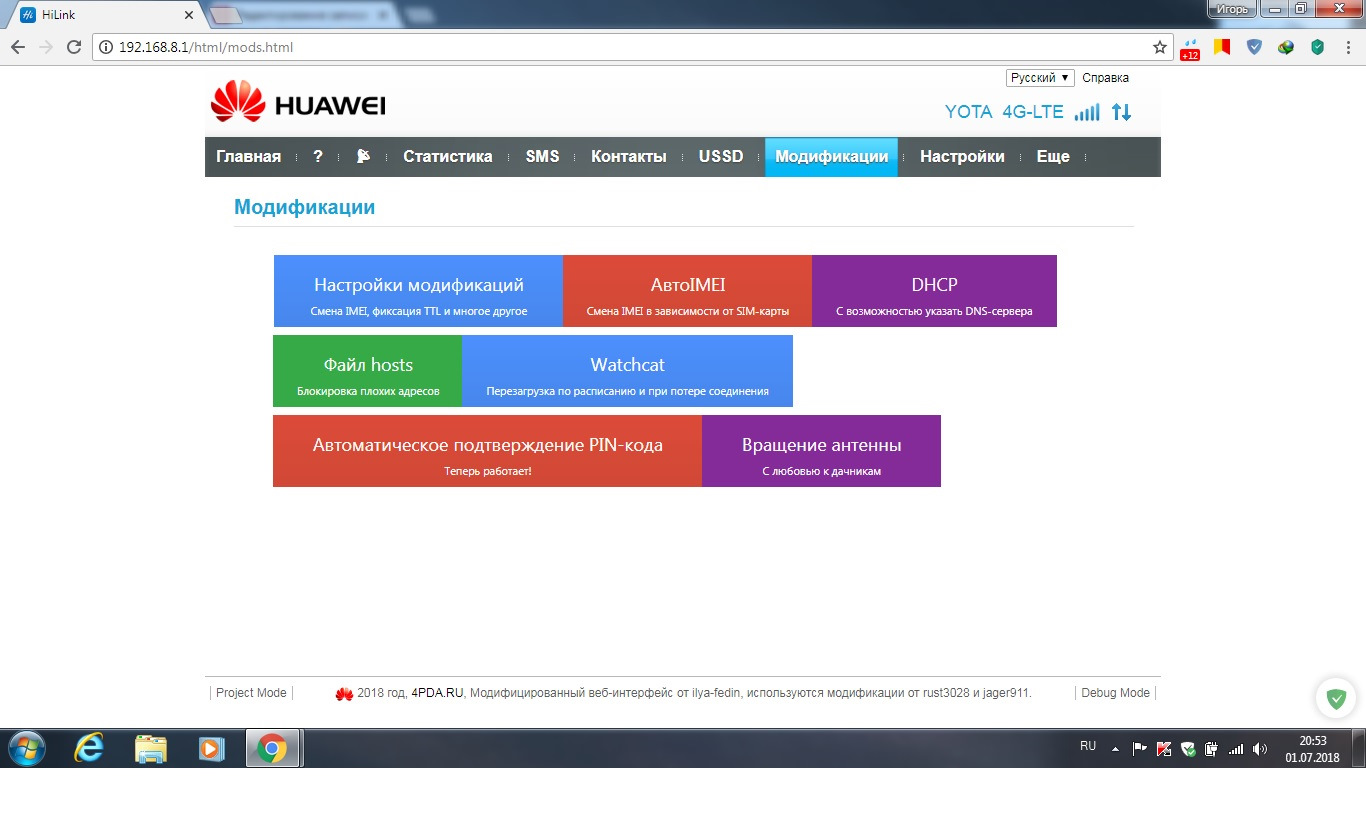Open Вращение антенны tile

(x=822, y=451)
